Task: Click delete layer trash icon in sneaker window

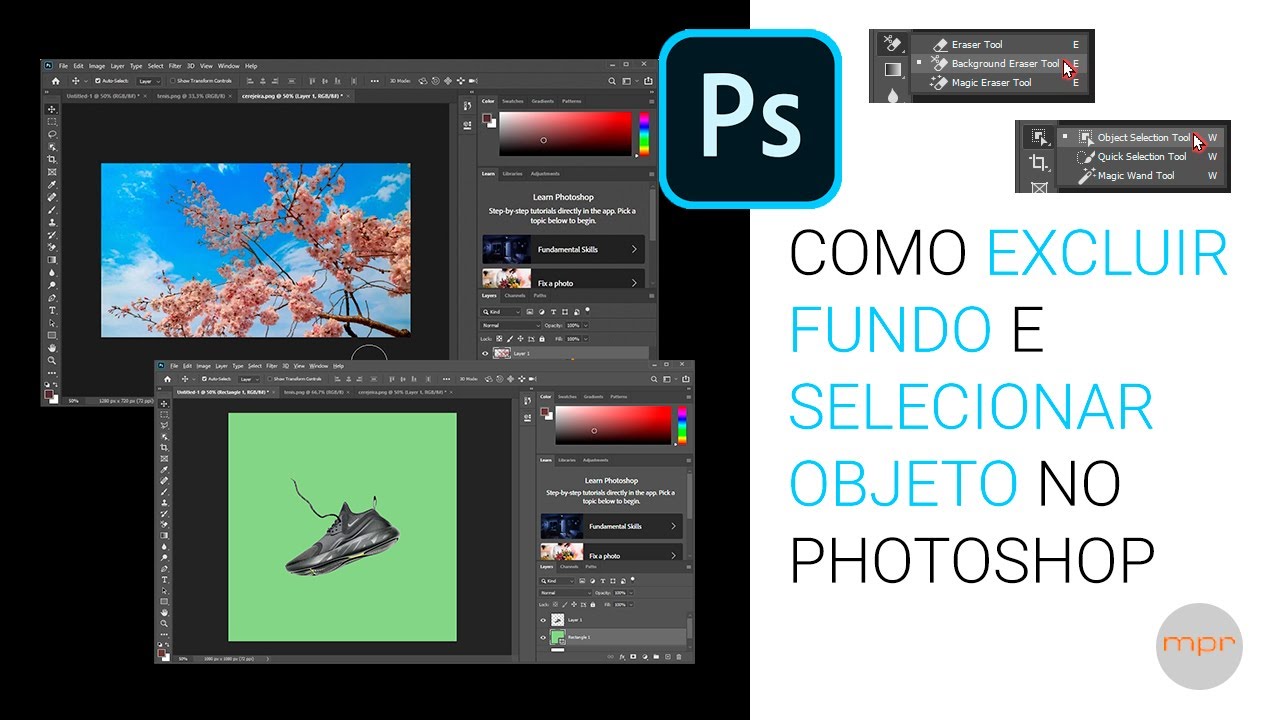Action: pos(679,657)
